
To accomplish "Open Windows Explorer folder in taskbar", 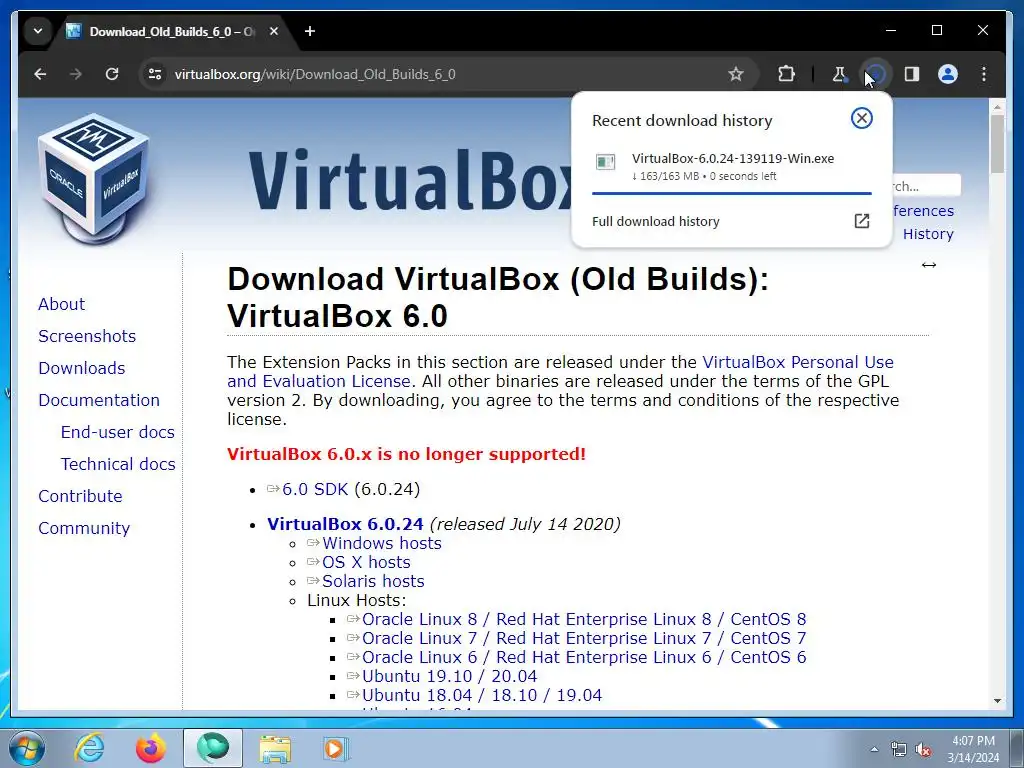I will click(275, 748).
